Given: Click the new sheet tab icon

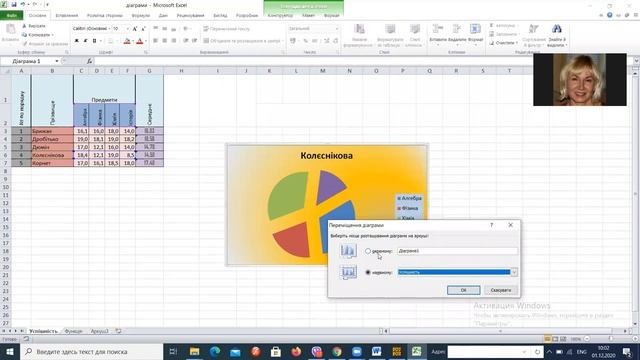Looking at the screenshot, I should click(x=118, y=331).
